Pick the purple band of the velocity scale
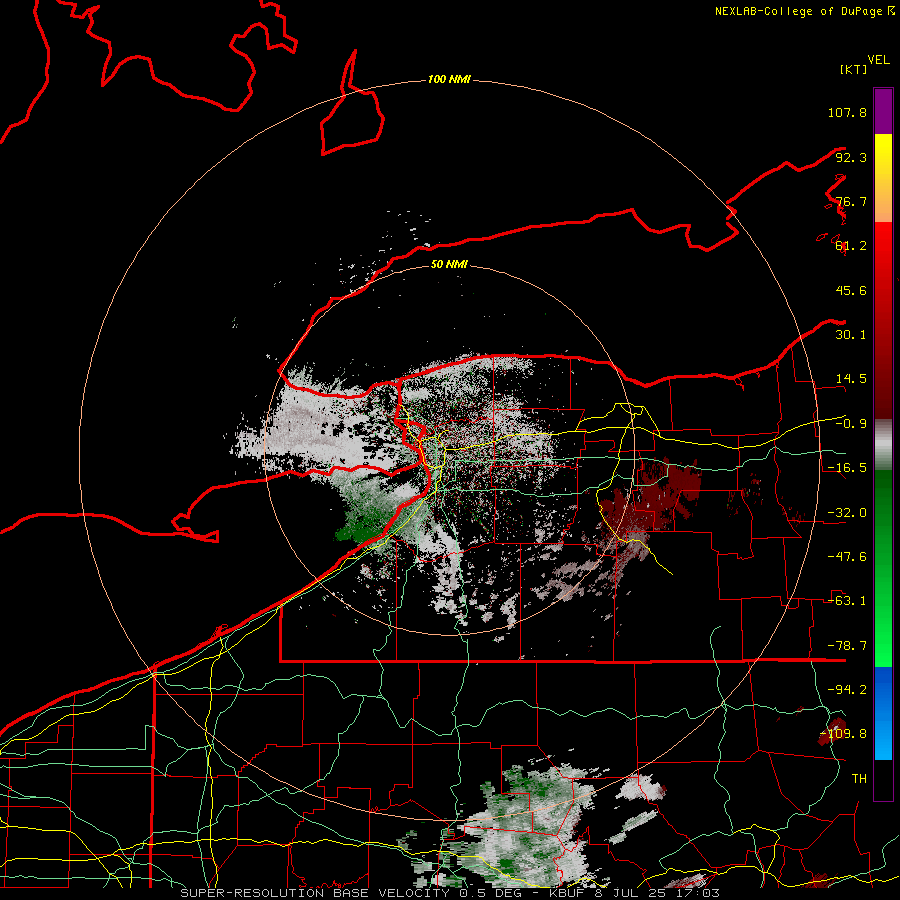The width and height of the screenshot is (900, 900). [883, 111]
